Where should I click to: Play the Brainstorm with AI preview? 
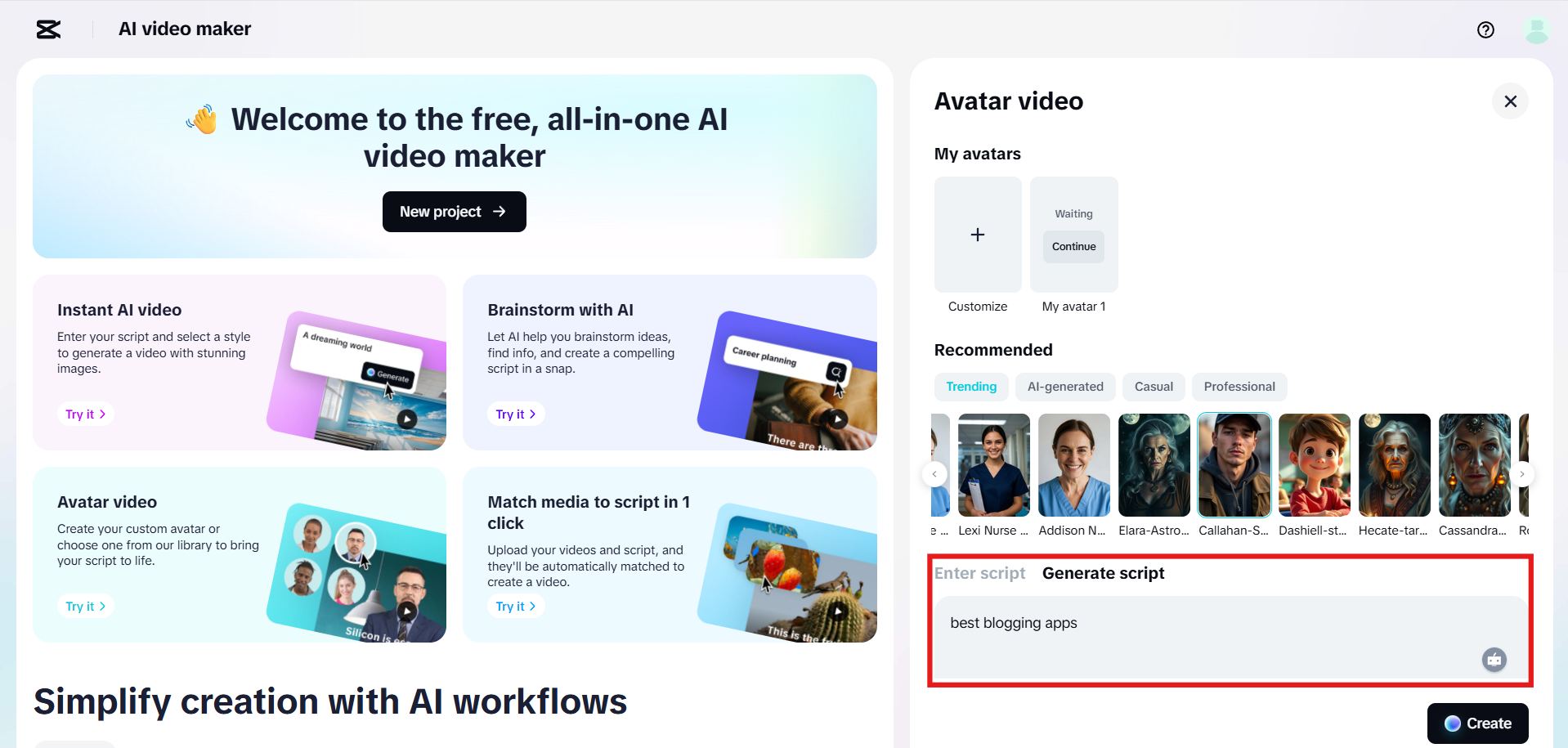[837, 418]
